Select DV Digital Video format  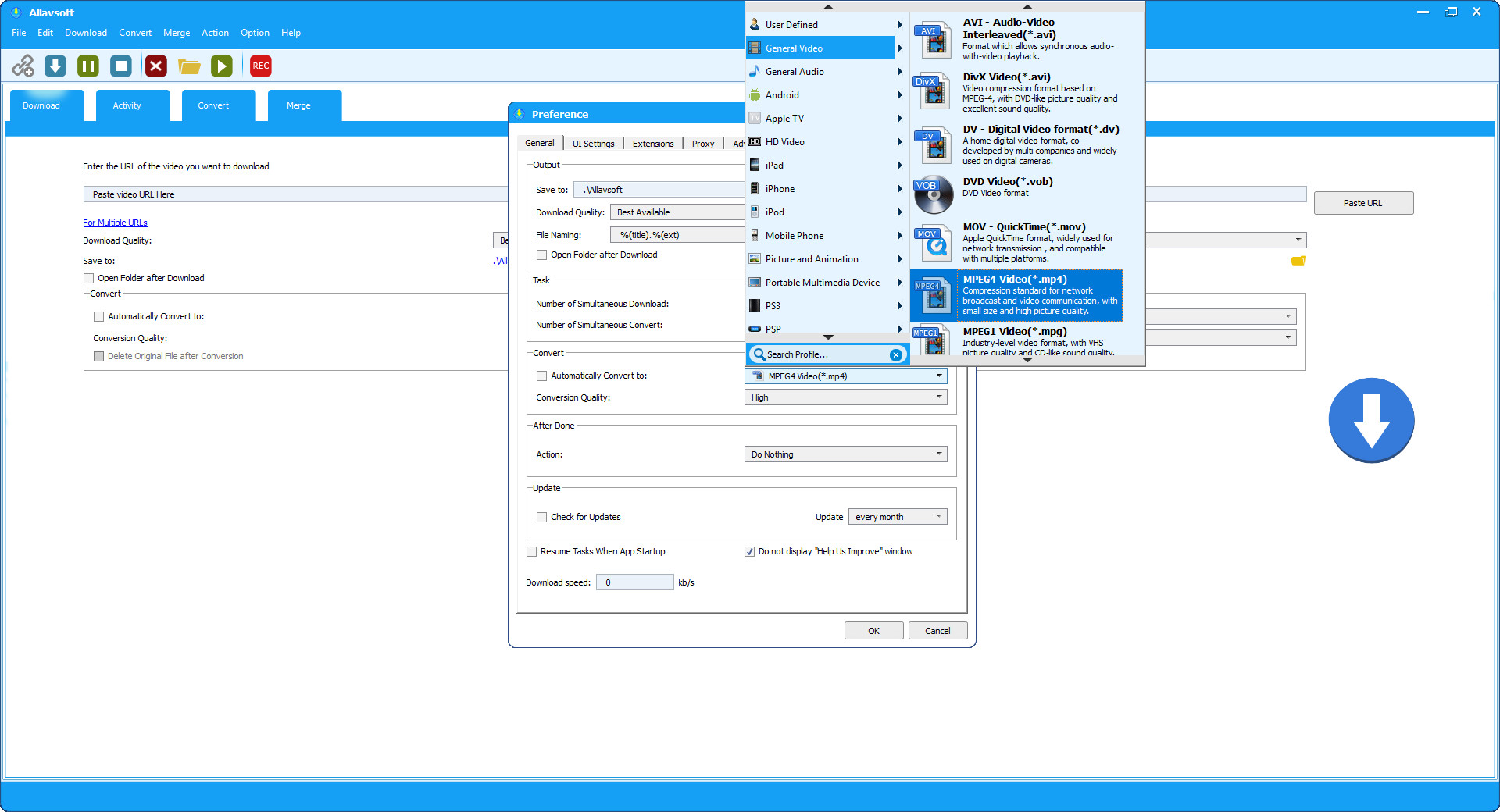[1017, 144]
